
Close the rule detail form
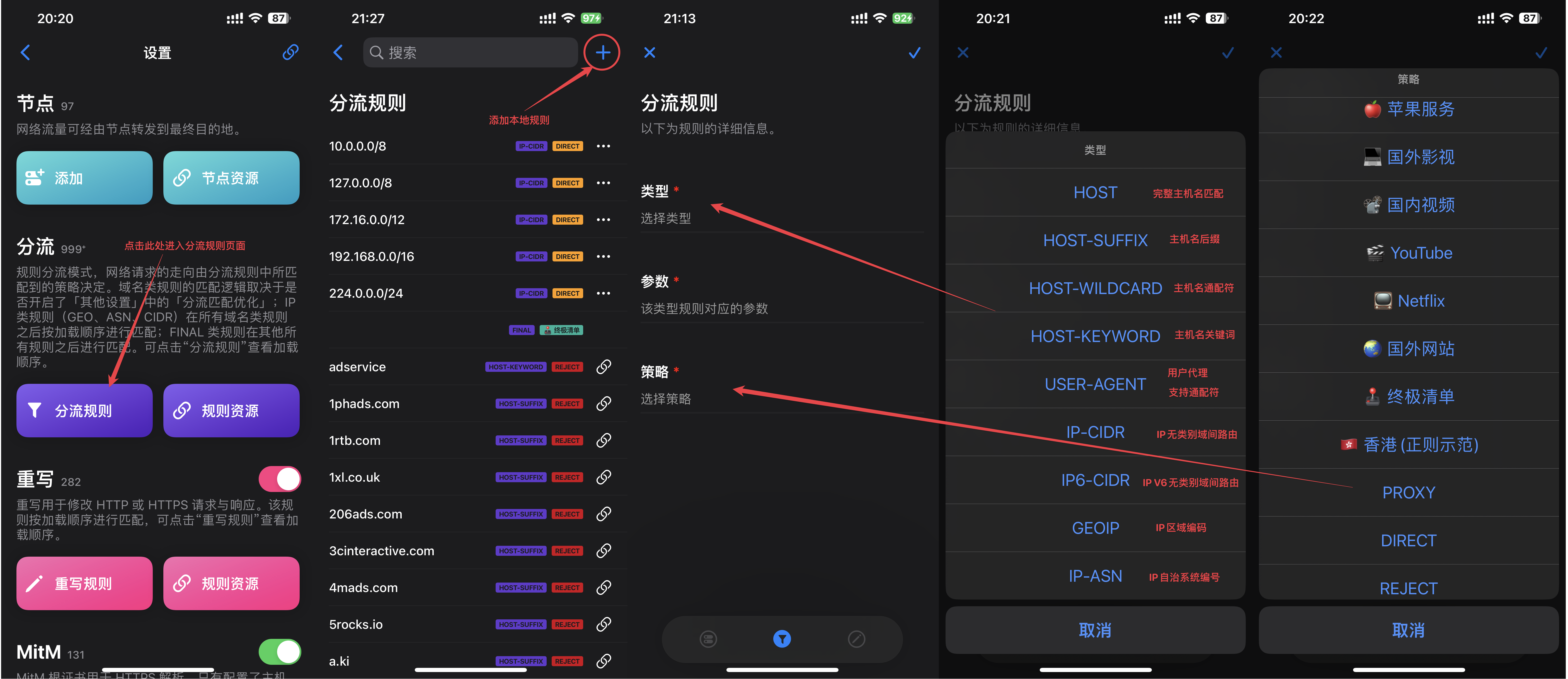pos(650,52)
